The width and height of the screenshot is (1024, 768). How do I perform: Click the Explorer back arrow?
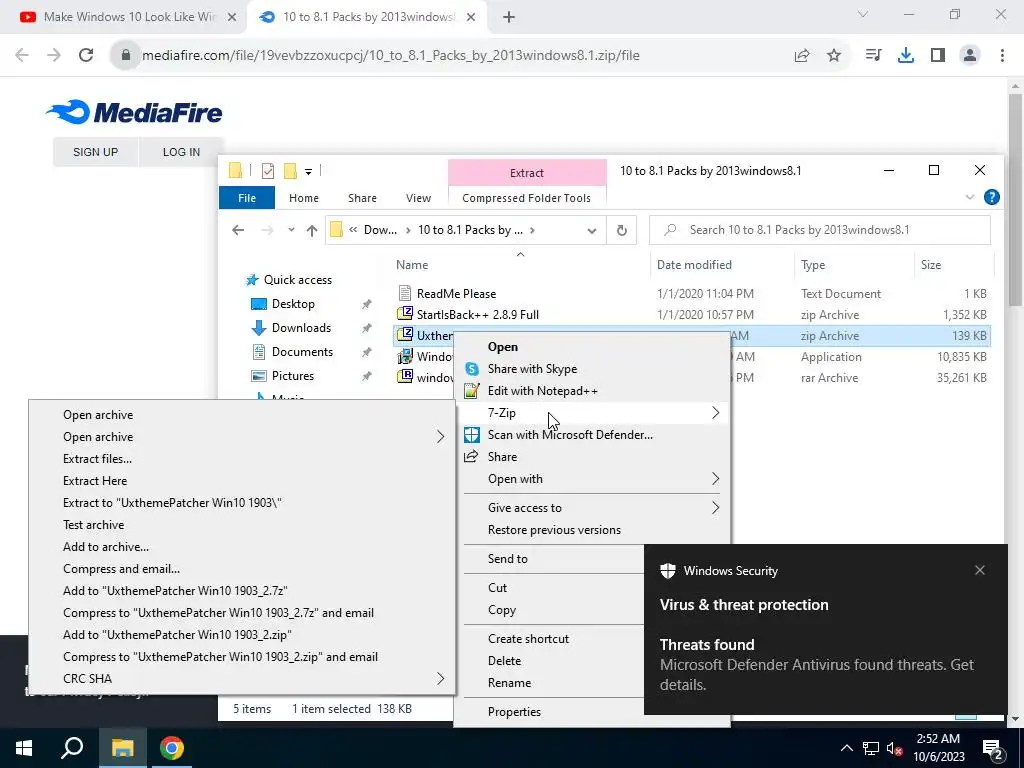[x=238, y=231]
